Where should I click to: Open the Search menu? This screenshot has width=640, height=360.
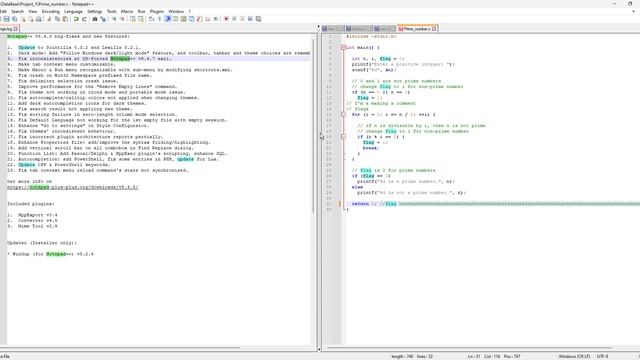17,11
